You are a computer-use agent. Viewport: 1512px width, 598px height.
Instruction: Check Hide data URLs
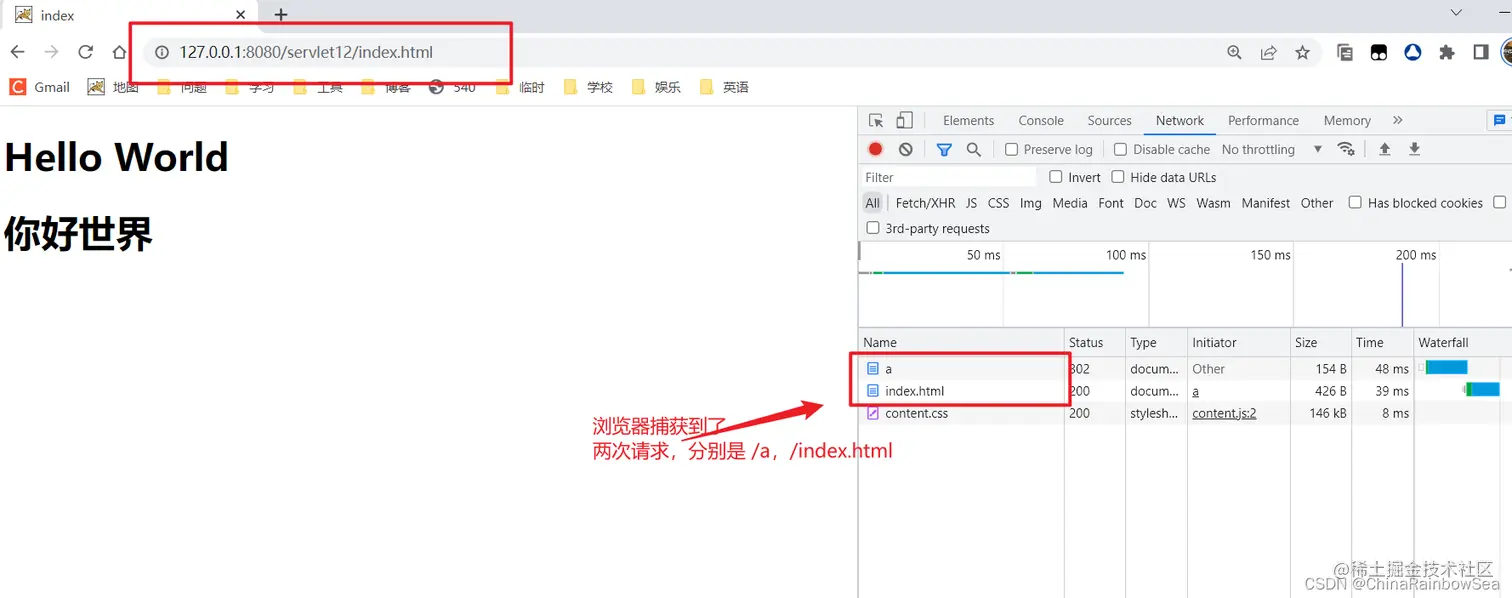1118,177
